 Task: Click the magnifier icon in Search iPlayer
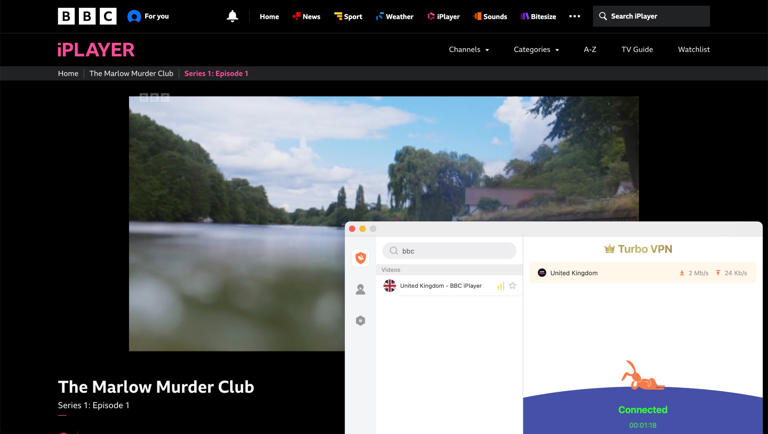pyautogui.click(x=602, y=16)
